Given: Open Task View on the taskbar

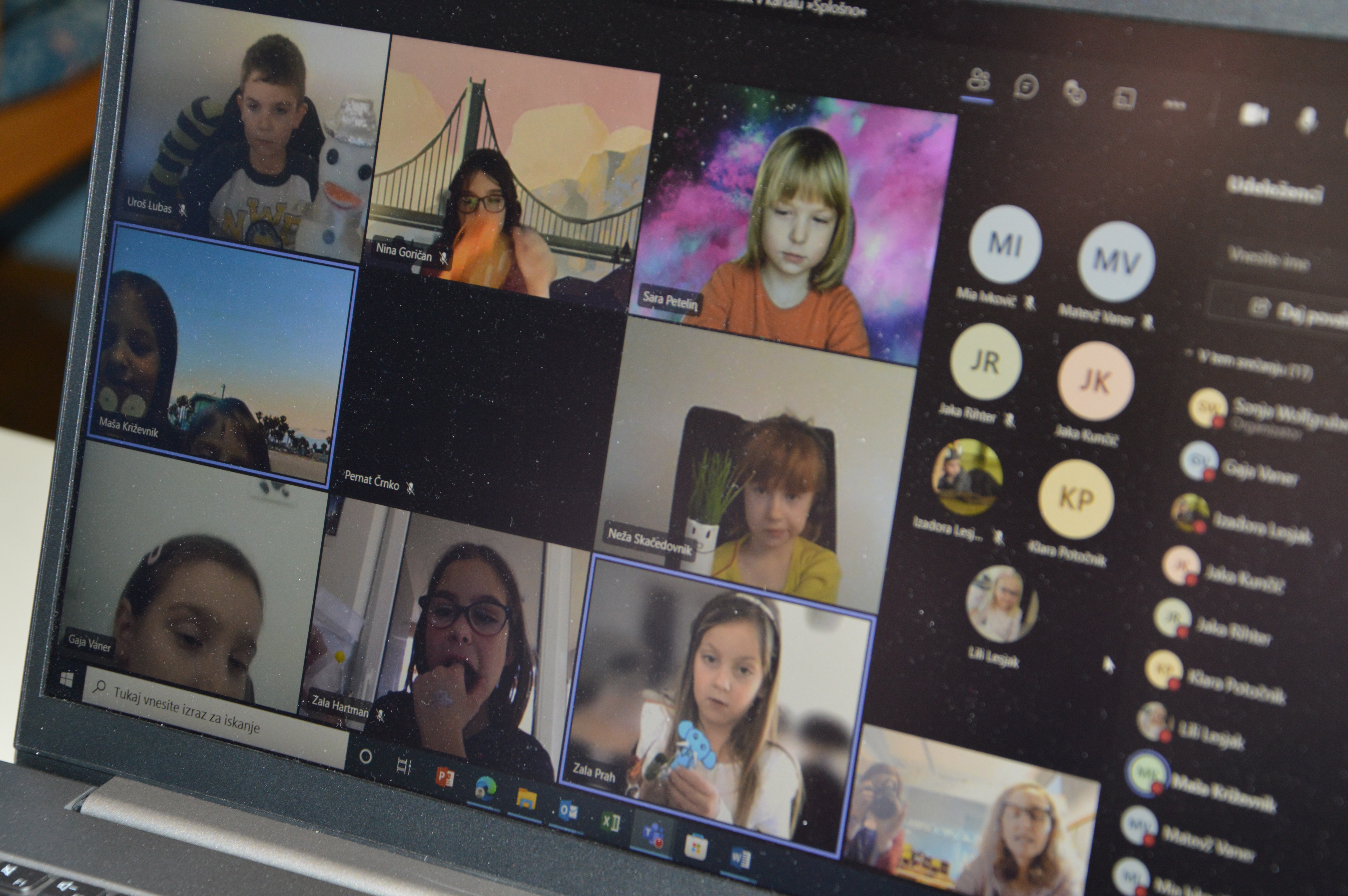Looking at the screenshot, I should [x=403, y=766].
